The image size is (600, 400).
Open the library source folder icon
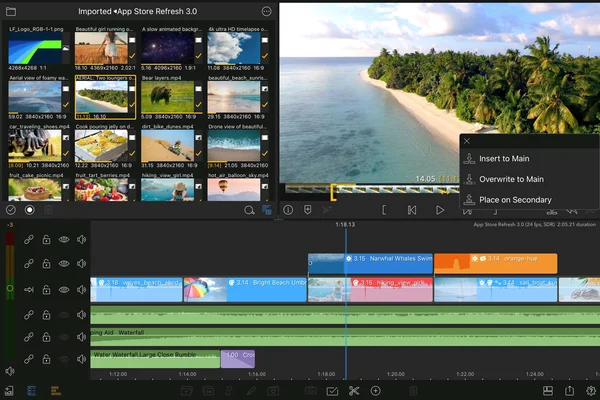(x=11, y=11)
